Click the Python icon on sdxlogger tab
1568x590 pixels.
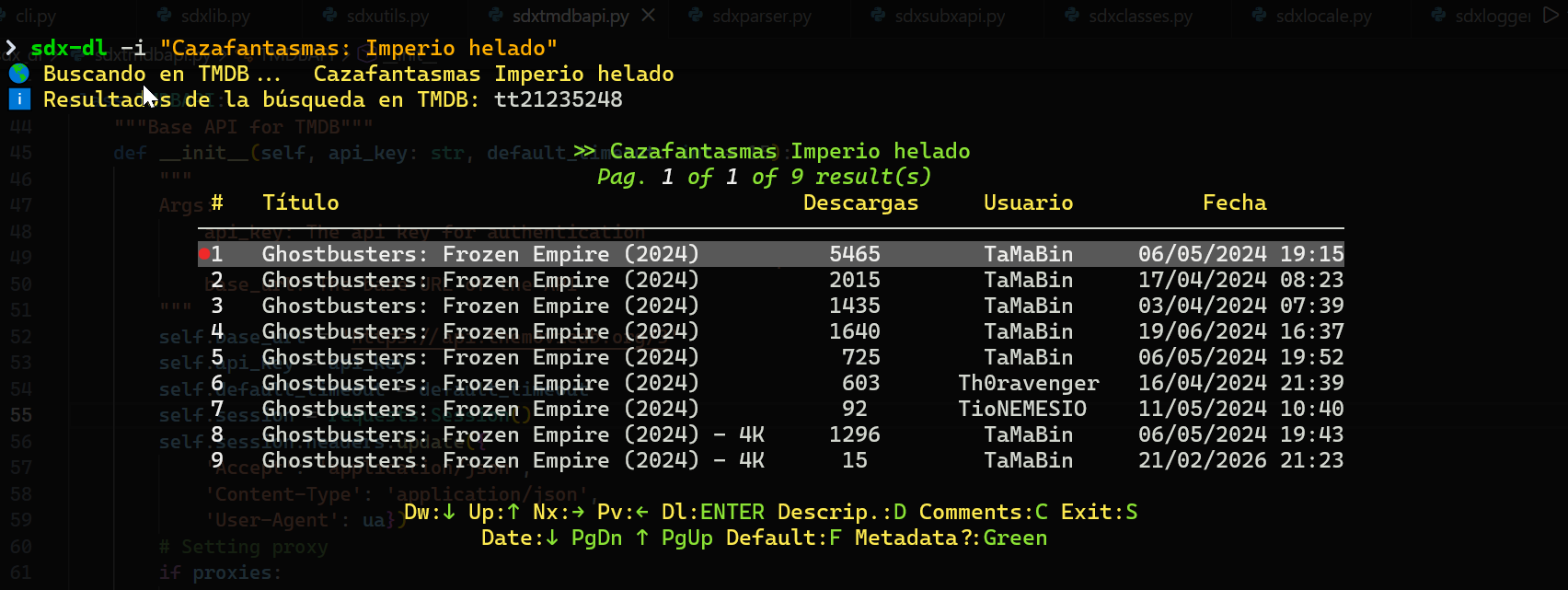pyautogui.click(x=1439, y=16)
